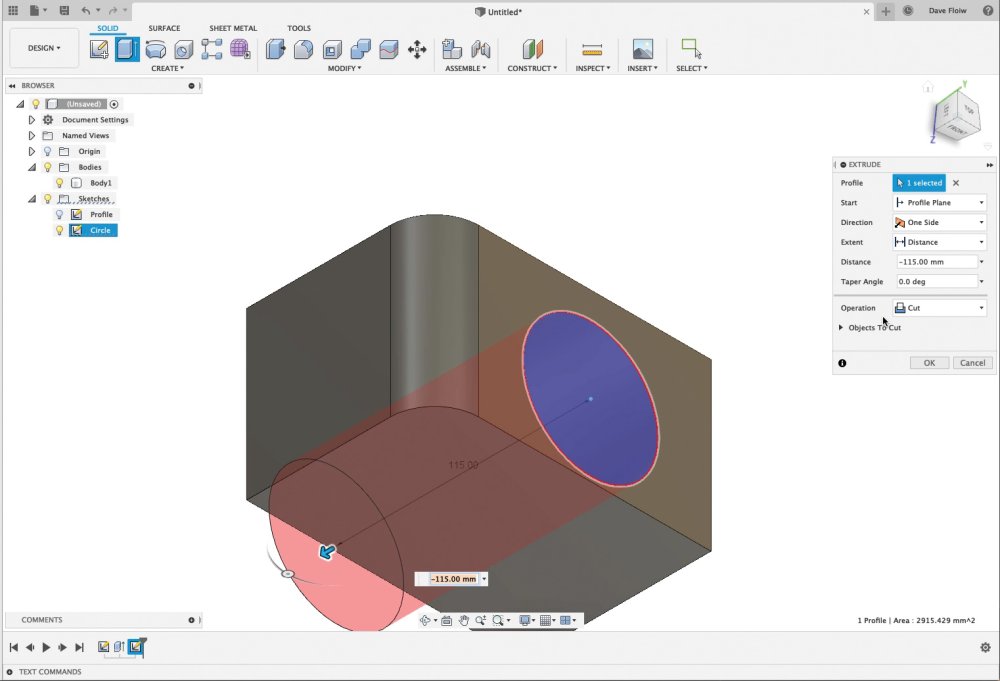Select the Revolve tool icon
The width and height of the screenshot is (1000, 681).
(x=156, y=49)
